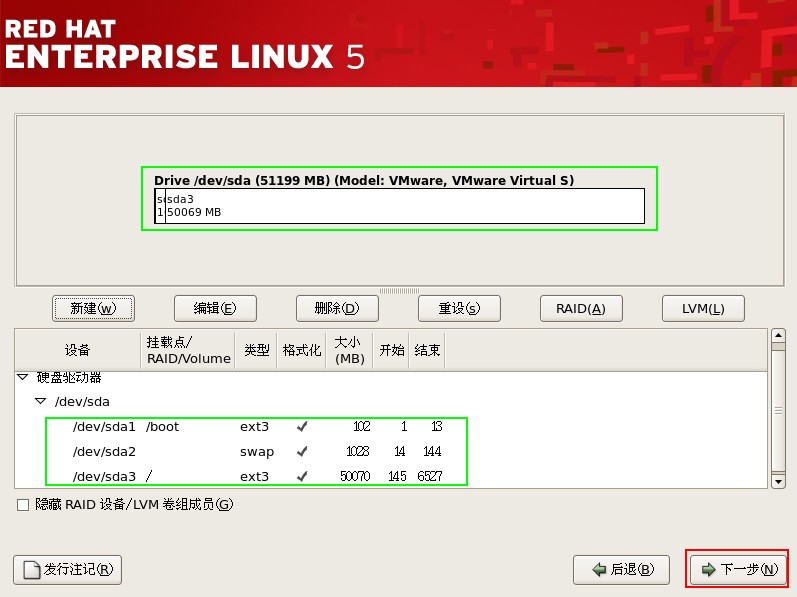
Task: Click the scrollbar down arrow
Action: (778, 481)
